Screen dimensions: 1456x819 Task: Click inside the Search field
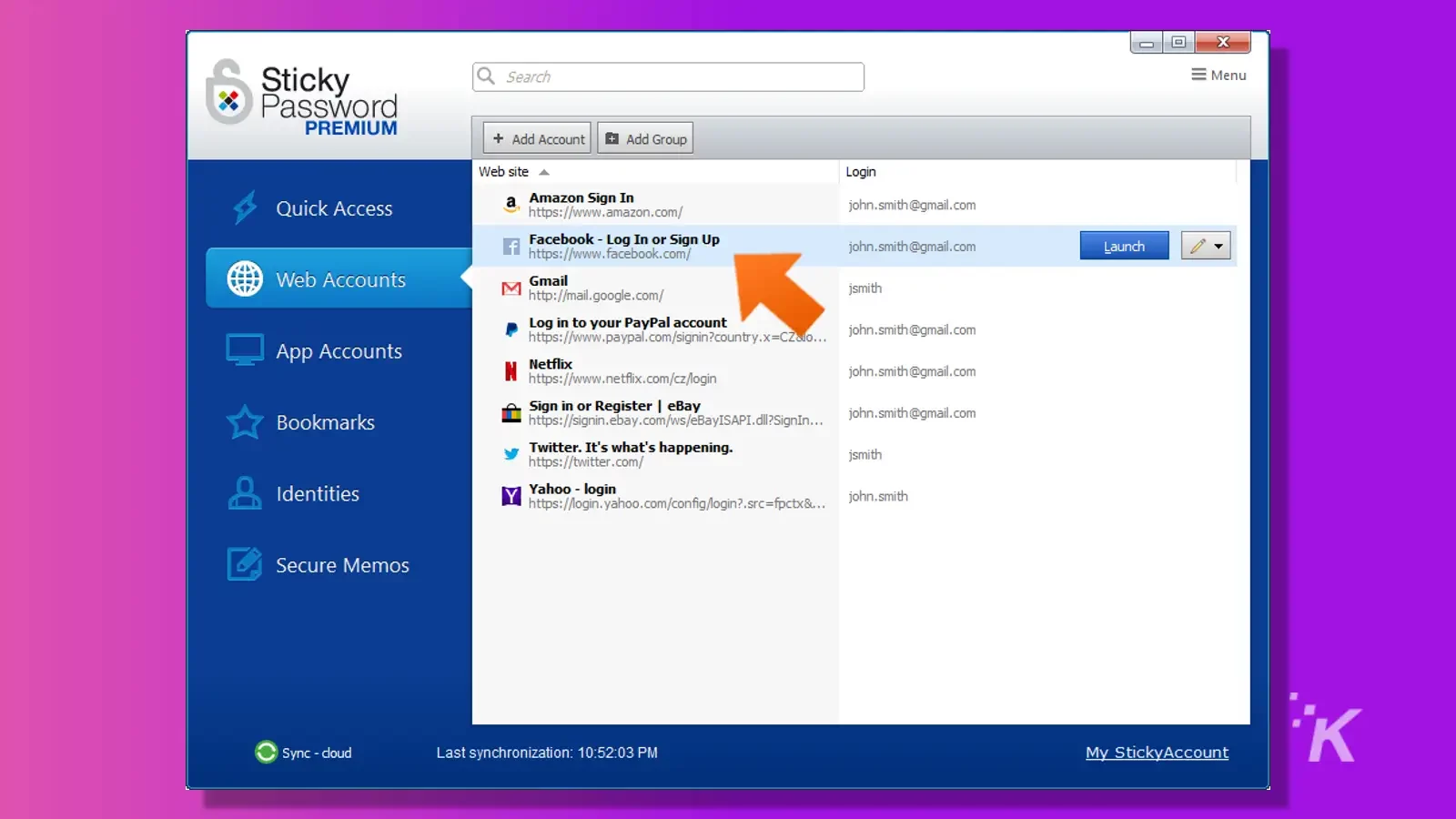(668, 76)
